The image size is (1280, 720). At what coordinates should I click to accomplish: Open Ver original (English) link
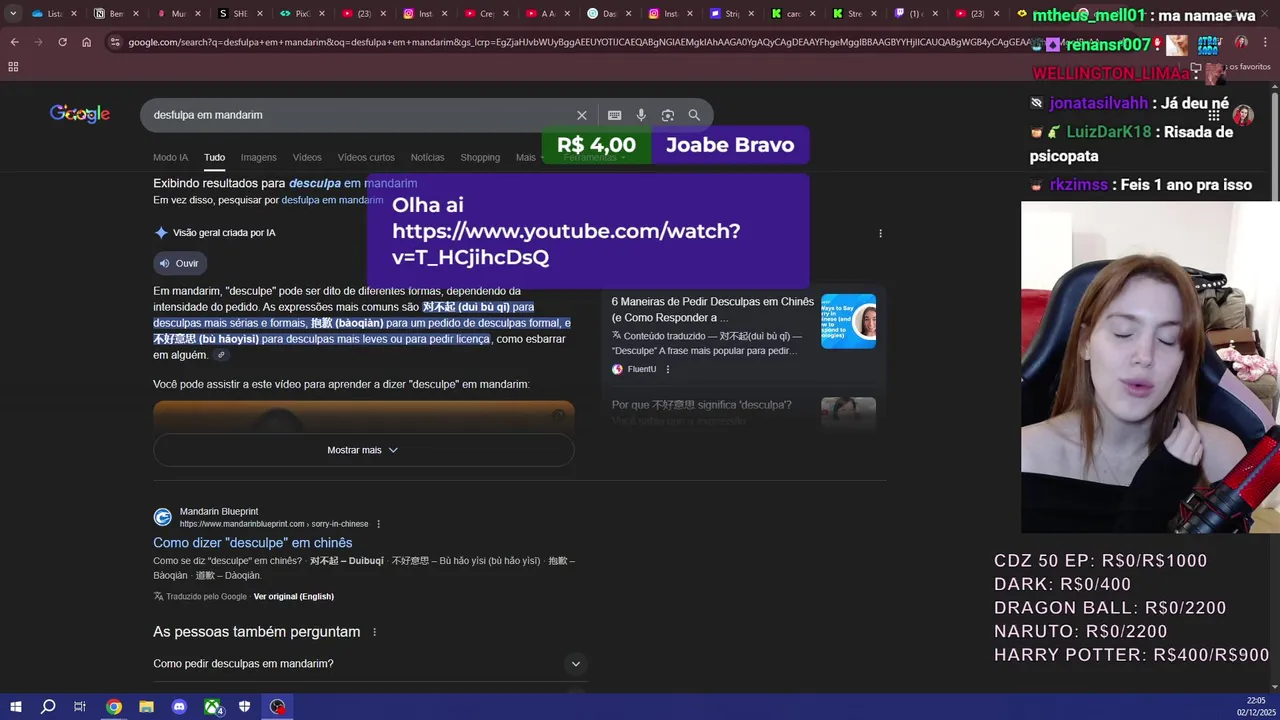point(293,597)
